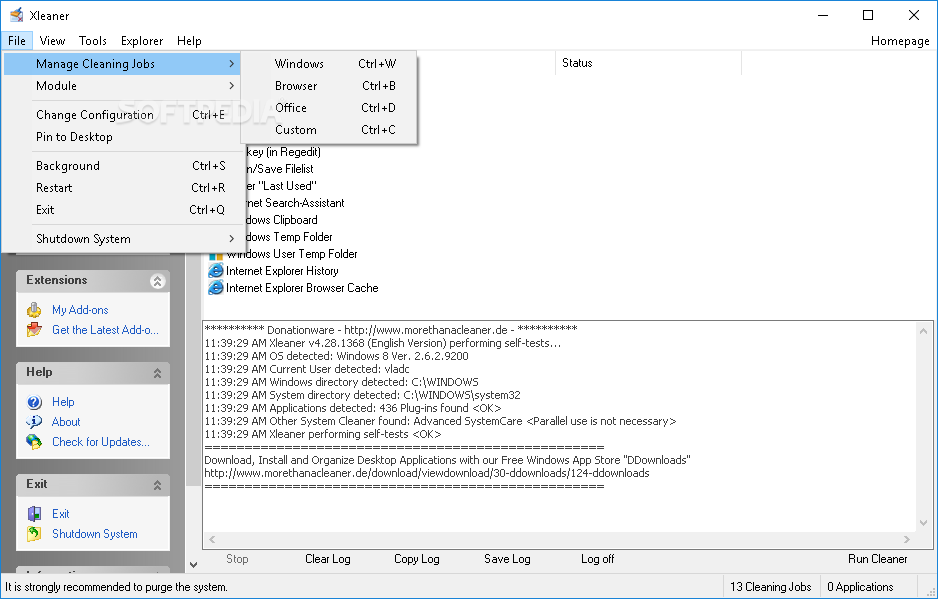Click the Stop button

coord(237,559)
